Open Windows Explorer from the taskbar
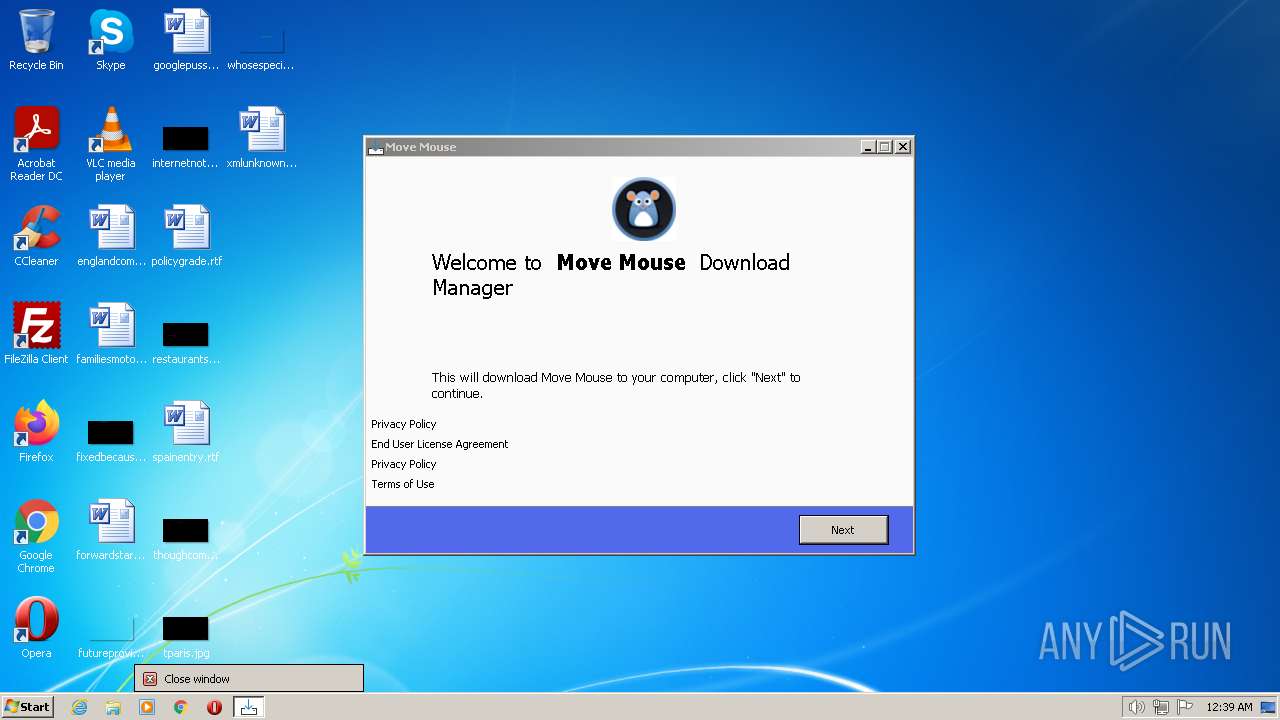The width and height of the screenshot is (1280, 720). [113, 707]
